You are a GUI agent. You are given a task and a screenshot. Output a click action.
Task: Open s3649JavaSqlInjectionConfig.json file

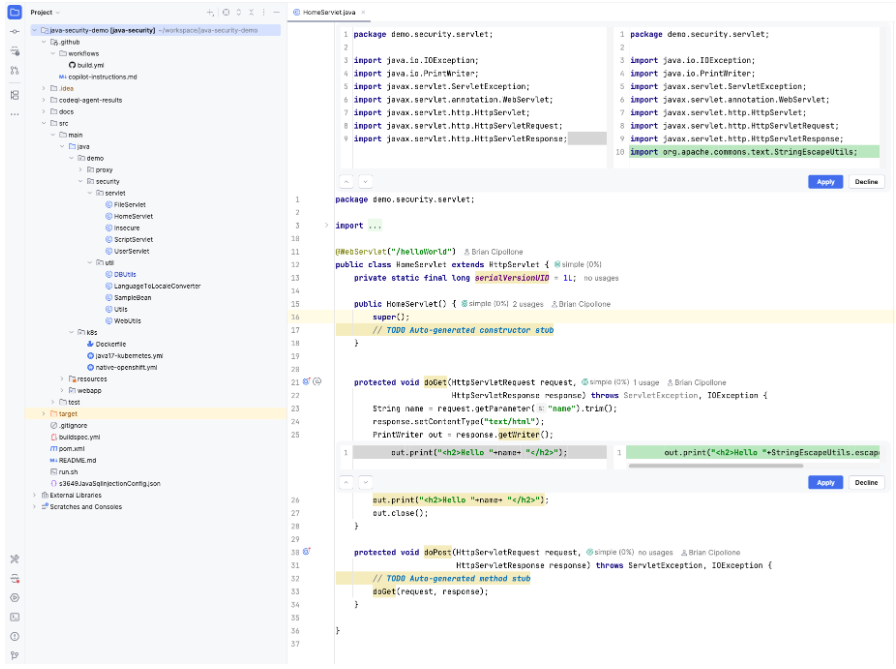[106, 483]
